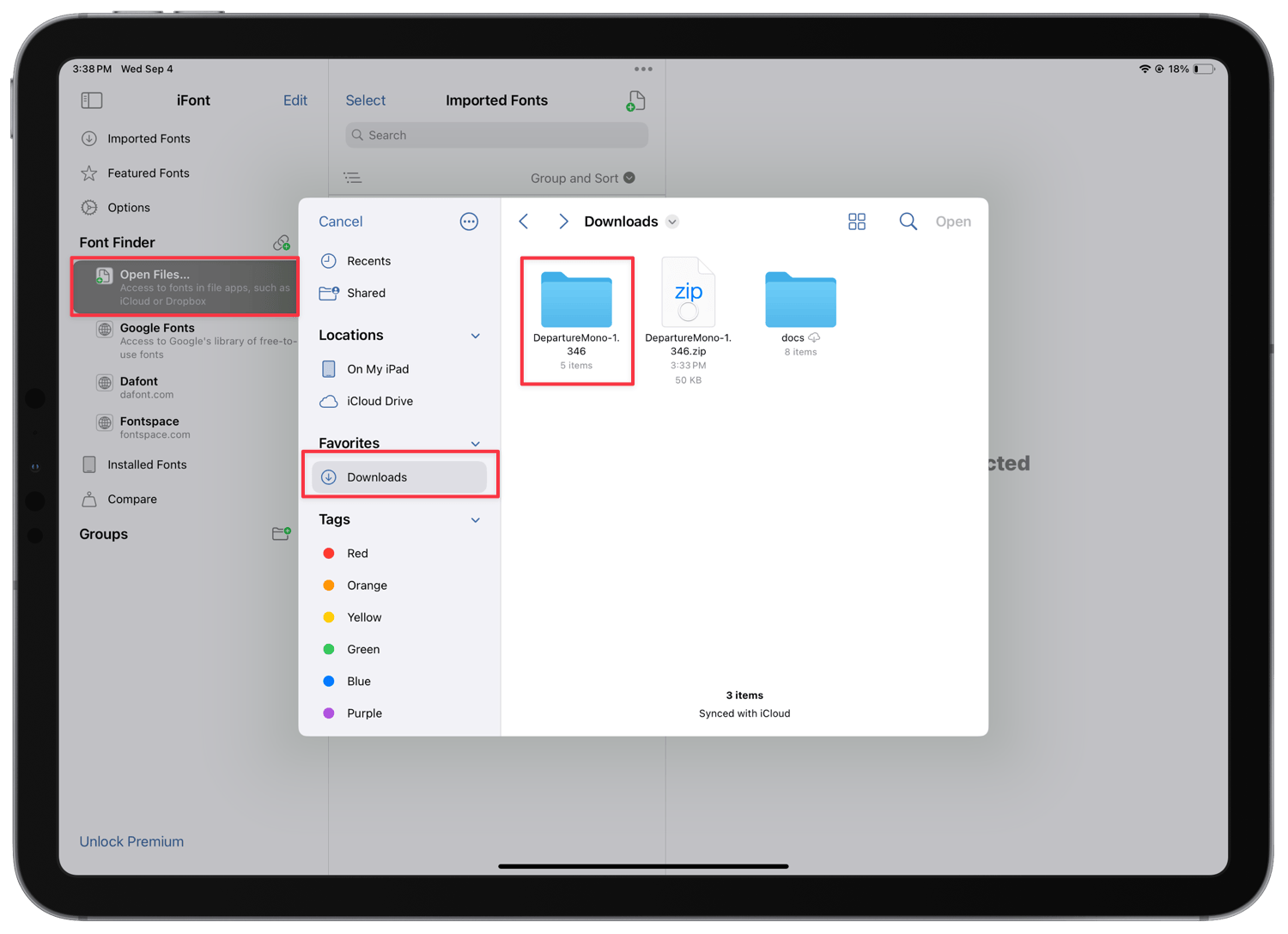Select the Red tag color swatch
The width and height of the screenshot is (1288, 934).
(330, 553)
